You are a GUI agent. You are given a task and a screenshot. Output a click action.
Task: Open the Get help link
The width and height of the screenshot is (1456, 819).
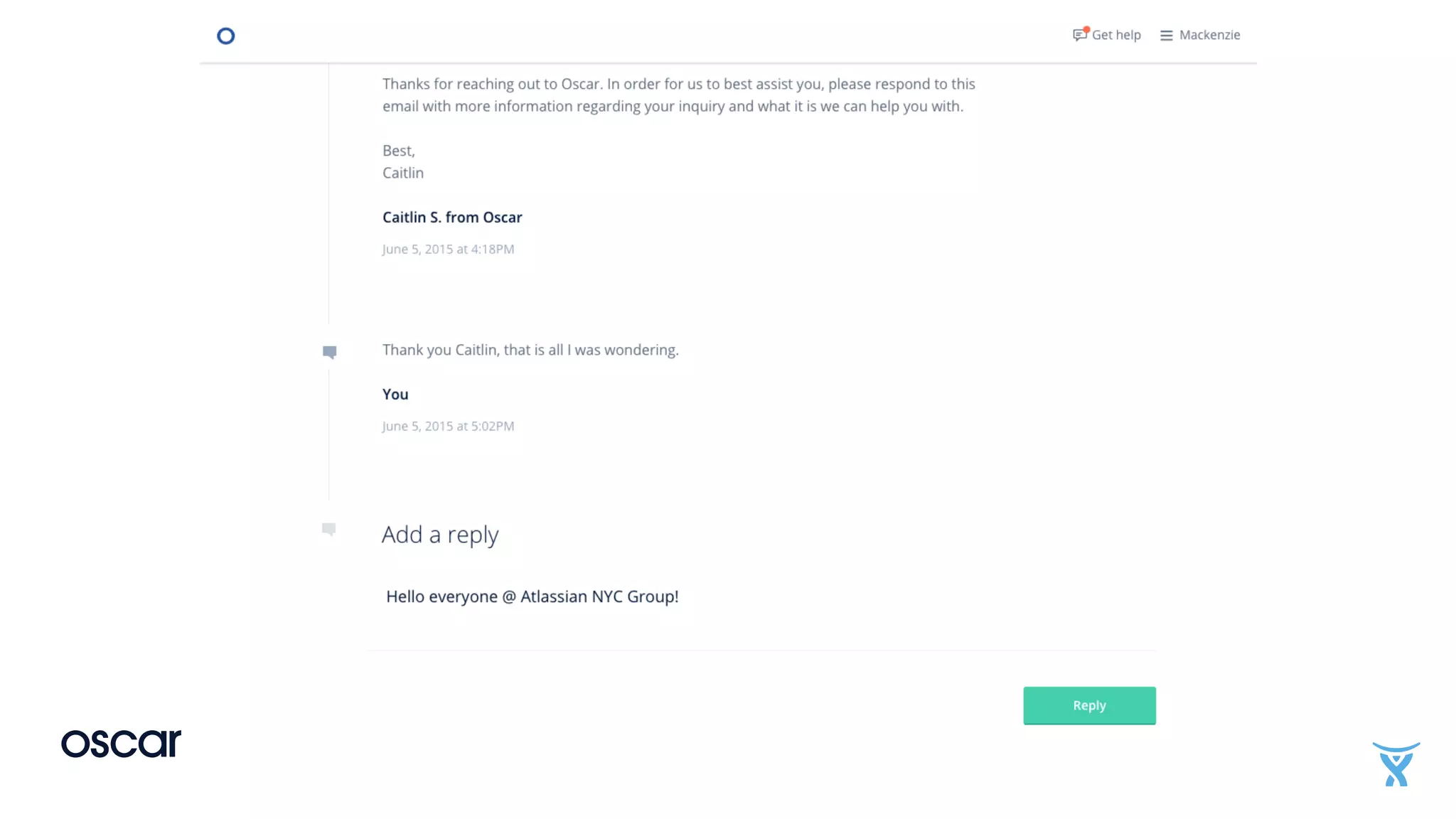[1116, 35]
